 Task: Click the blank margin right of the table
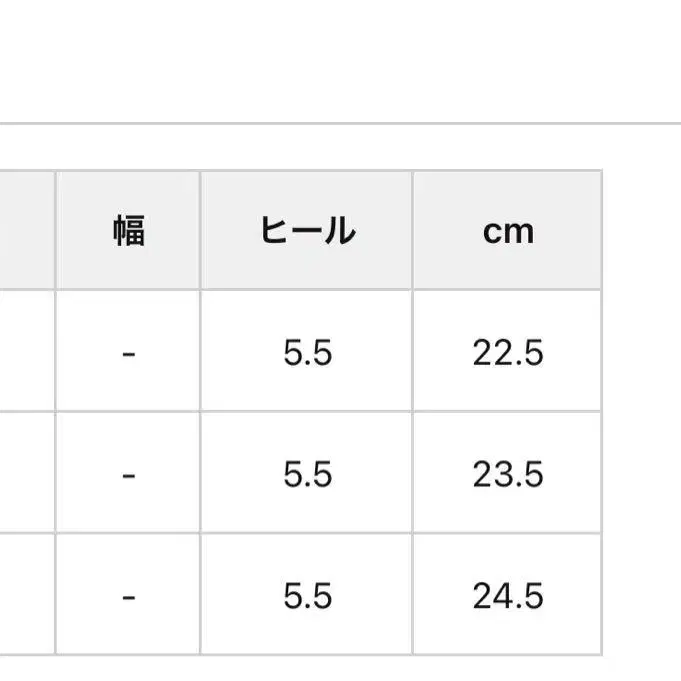[642, 400]
